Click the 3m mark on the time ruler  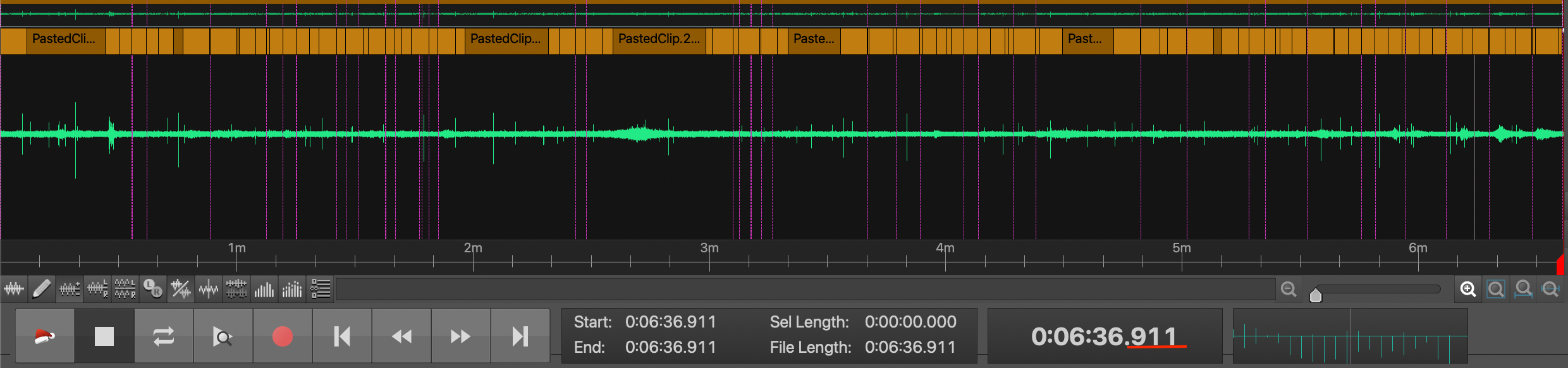coord(709,248)
